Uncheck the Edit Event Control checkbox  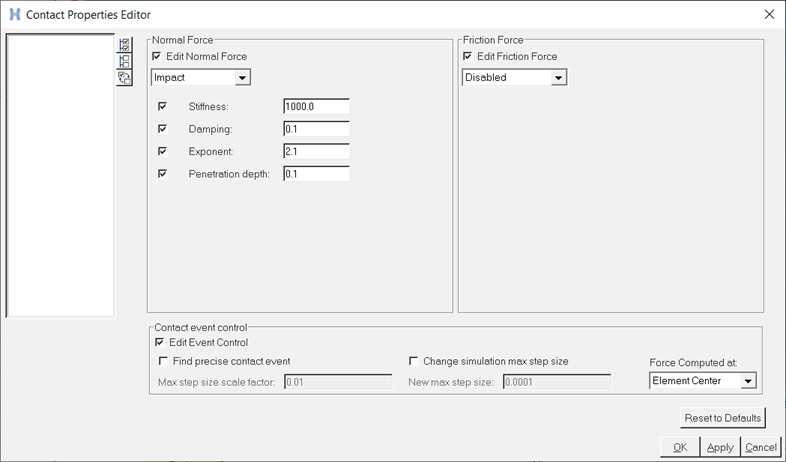coord(160,342)
